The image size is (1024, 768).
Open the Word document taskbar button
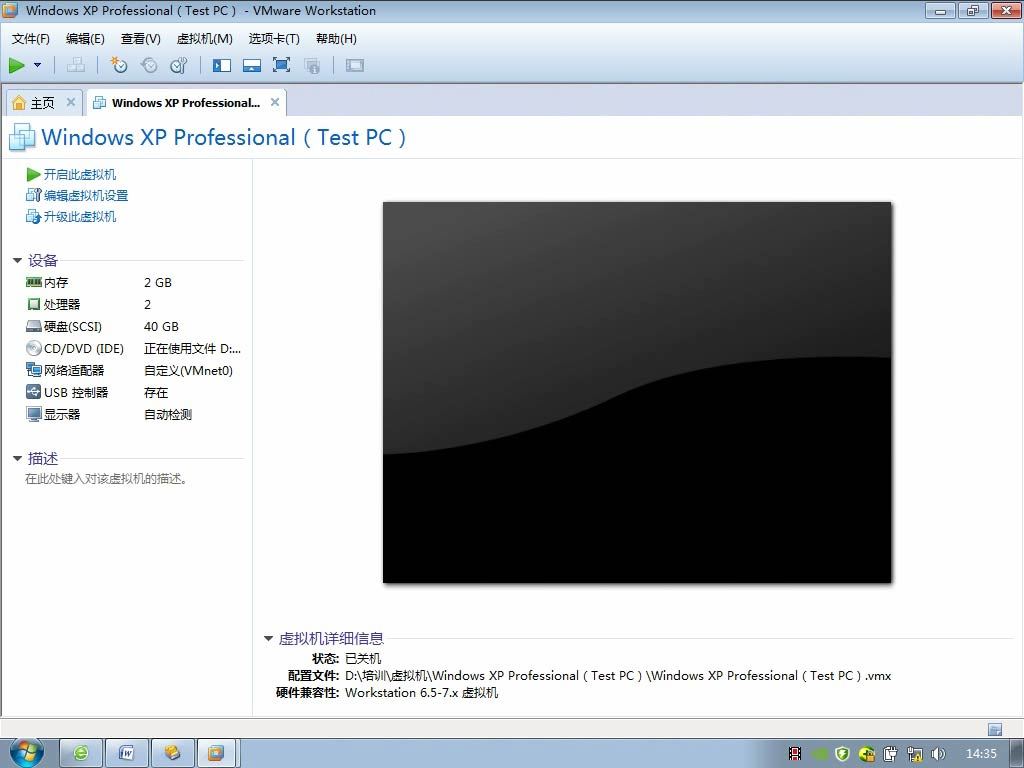(x=127, y=753)
